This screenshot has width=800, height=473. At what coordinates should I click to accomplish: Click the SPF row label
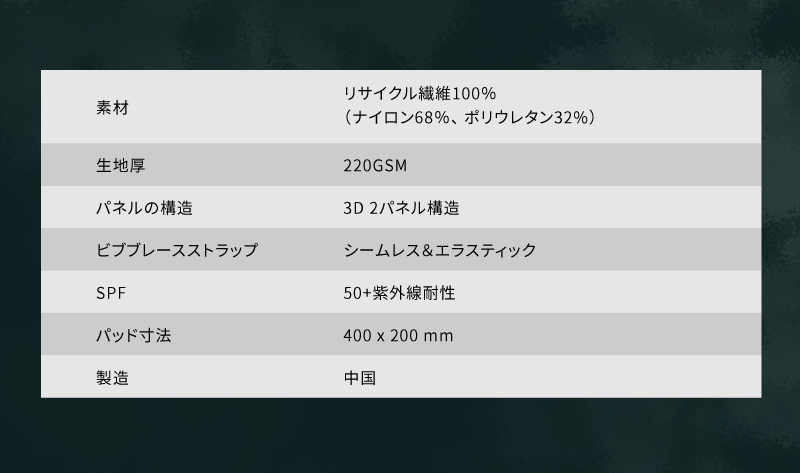tap(111, 293)
